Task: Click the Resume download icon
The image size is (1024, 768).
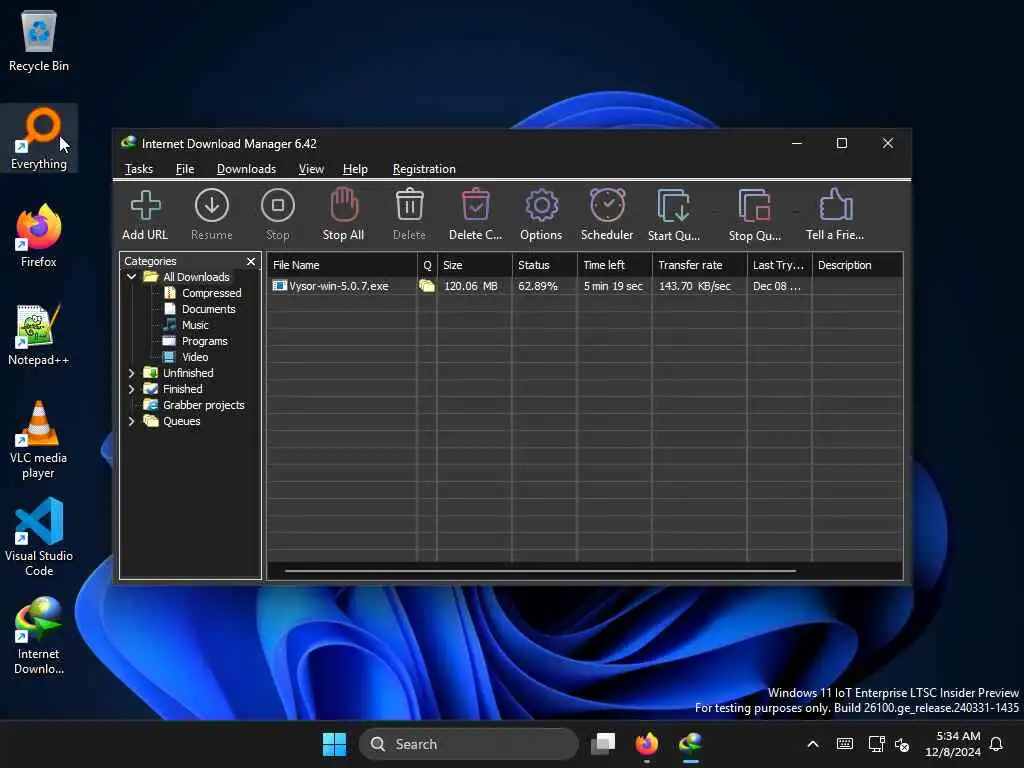Action: coord(212,205)
